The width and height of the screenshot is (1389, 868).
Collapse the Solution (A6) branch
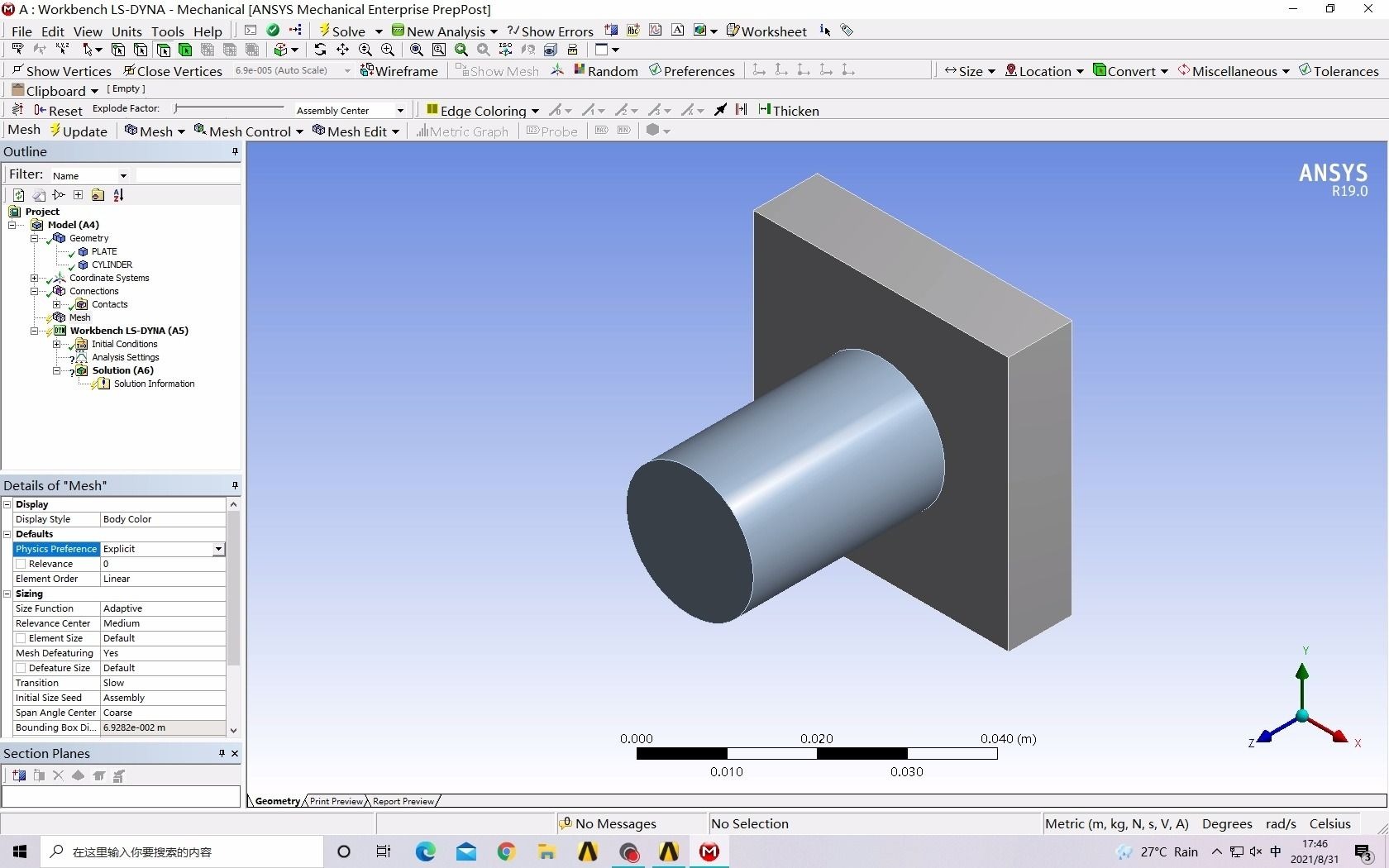coord(56,370)
